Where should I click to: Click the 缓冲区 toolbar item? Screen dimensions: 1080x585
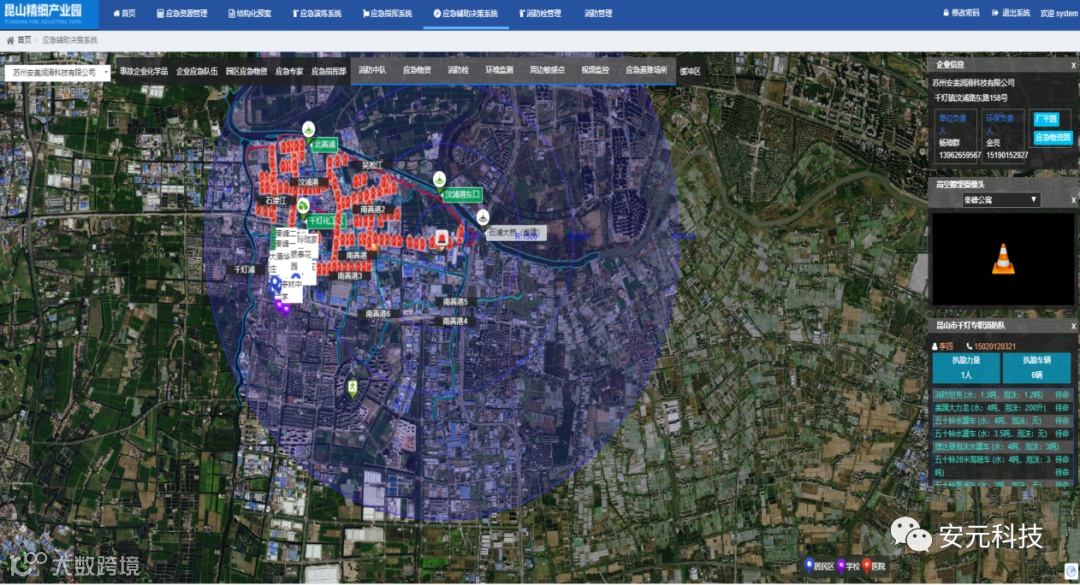(x=689, y=71)
